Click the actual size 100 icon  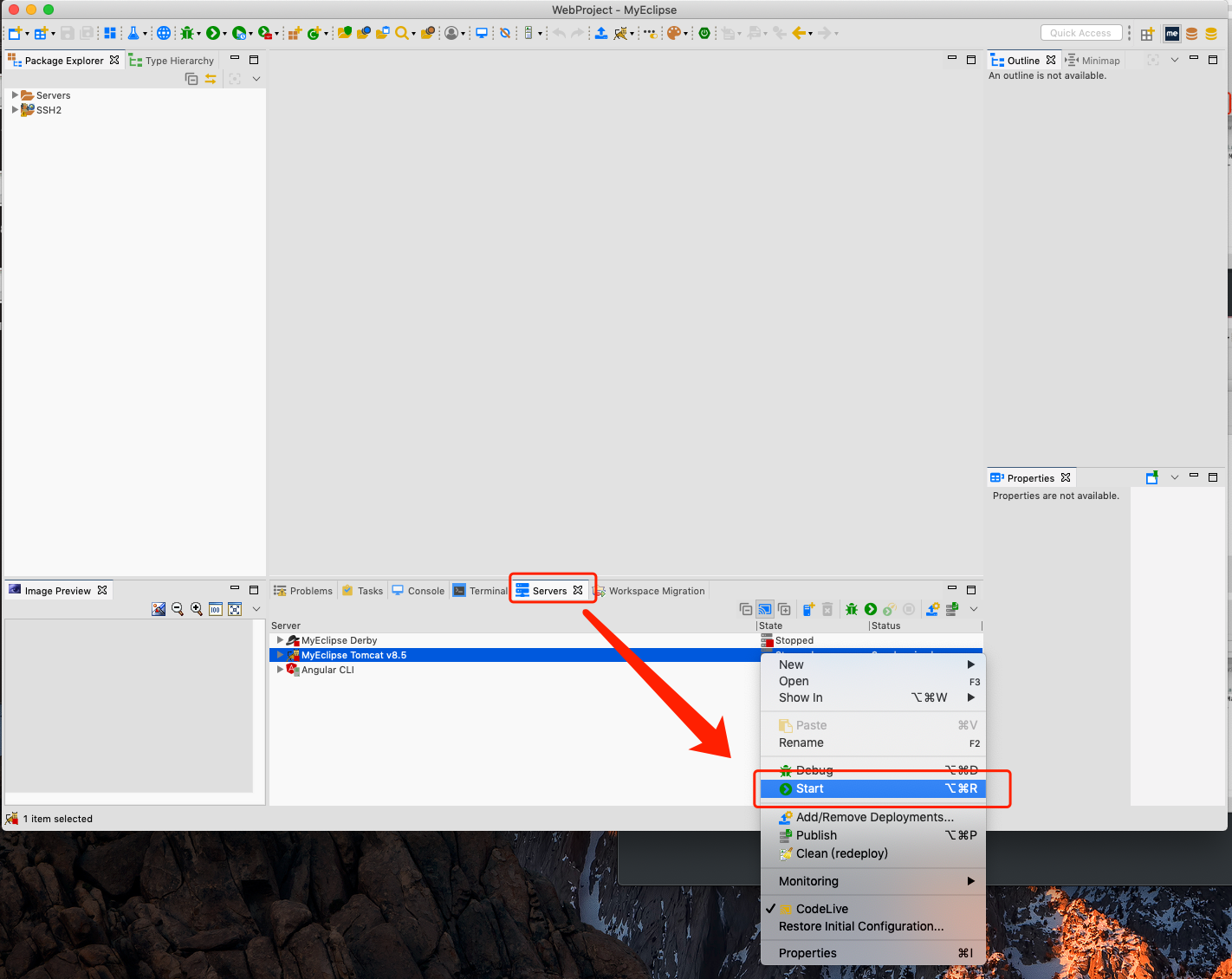[x=216, y=609]
